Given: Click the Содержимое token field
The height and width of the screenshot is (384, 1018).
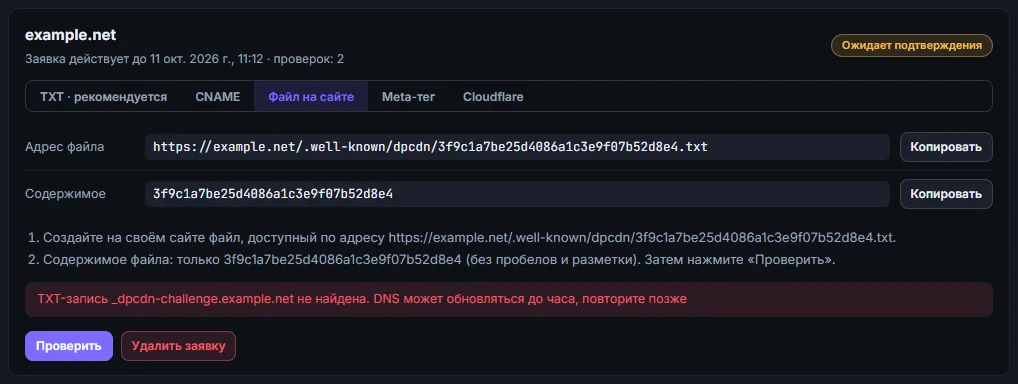Looking at the screenshot, I should click(517, 194).
